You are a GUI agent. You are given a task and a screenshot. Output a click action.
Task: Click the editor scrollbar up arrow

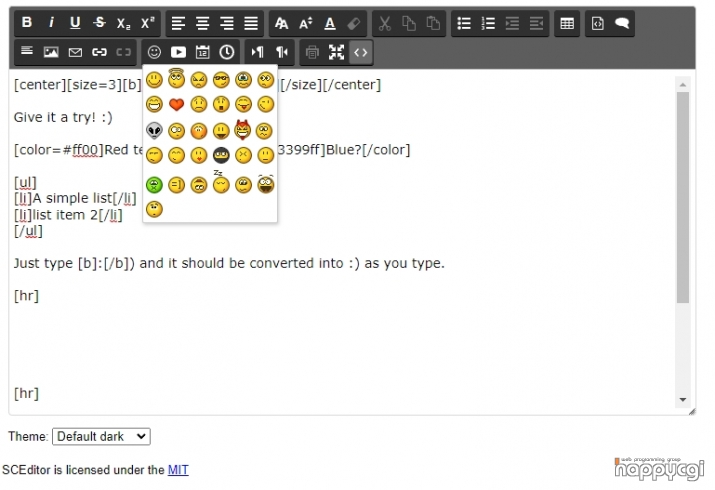pos(683,85)
